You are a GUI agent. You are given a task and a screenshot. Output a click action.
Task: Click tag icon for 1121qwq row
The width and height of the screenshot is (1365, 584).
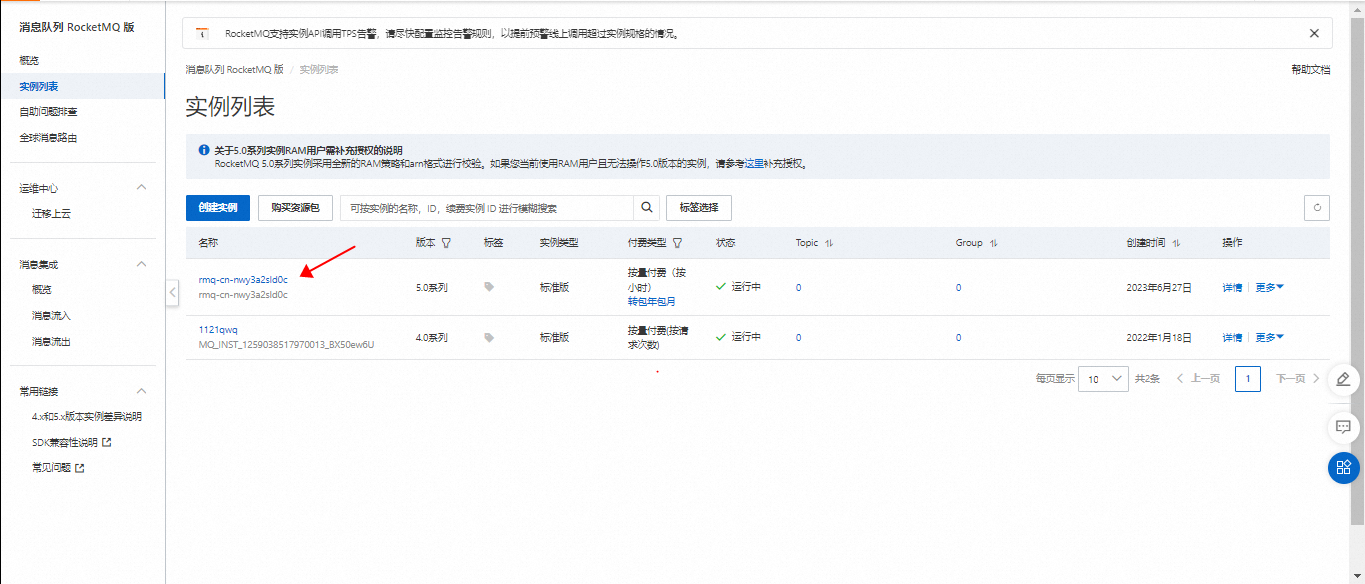489,338
